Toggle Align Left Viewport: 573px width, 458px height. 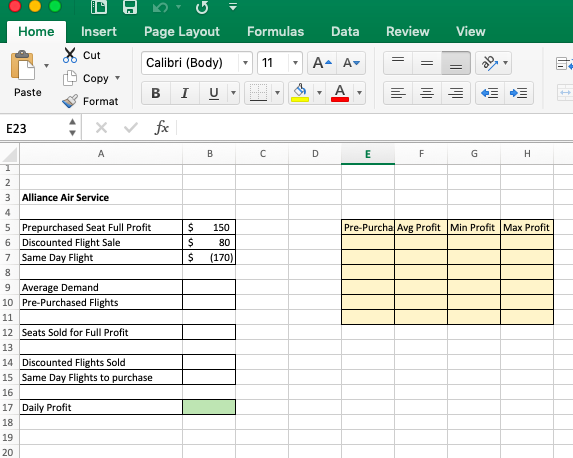point(398,93)
